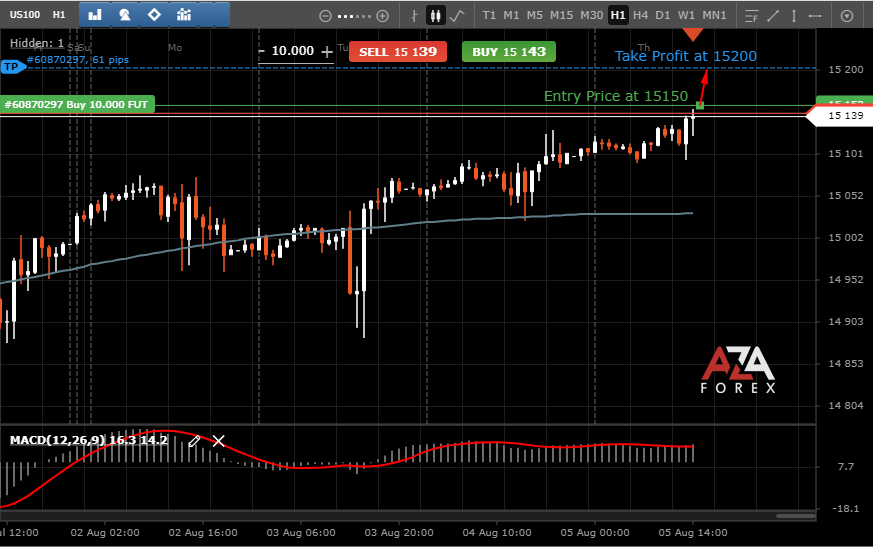
Task: Zoom in with the plus circle icon
Action: click(382, 16)
